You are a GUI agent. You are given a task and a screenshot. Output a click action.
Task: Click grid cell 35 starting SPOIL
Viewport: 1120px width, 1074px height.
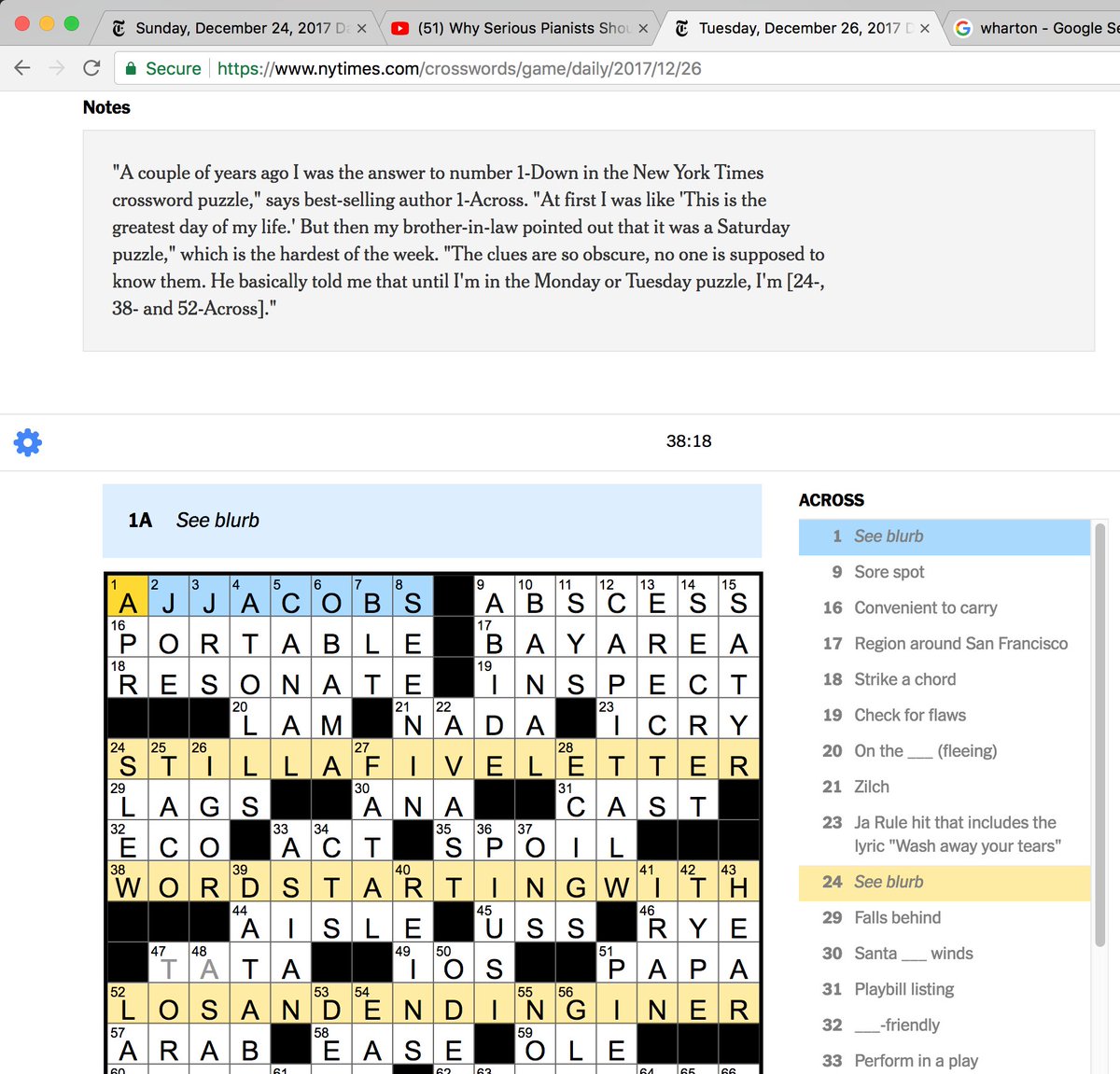(x=454, y=840)
